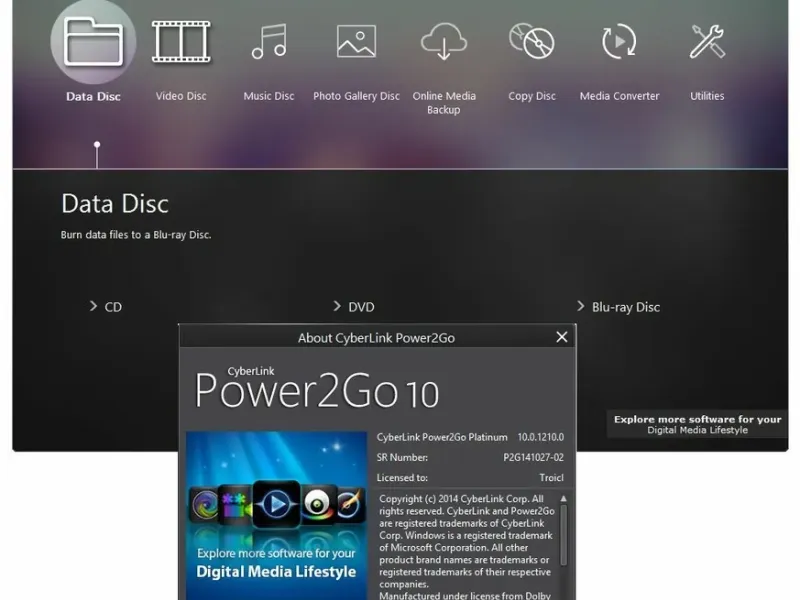The width and height of the screenshot is (800, 600).
Task: Click the Explore more software banner in main window
Action: [x=697, y=424]
